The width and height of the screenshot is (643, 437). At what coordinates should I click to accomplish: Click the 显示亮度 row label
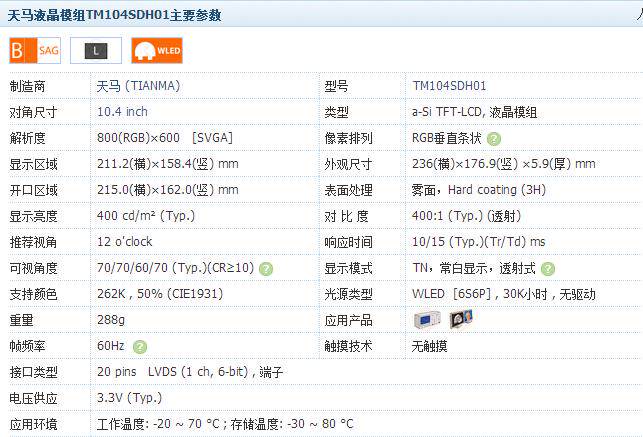point(33,216)
